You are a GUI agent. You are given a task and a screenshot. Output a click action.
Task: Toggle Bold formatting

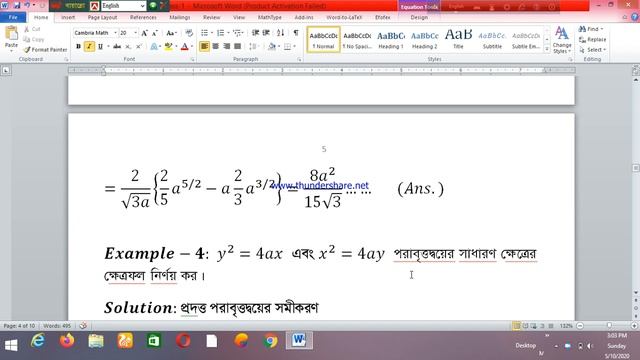(78, 47)
